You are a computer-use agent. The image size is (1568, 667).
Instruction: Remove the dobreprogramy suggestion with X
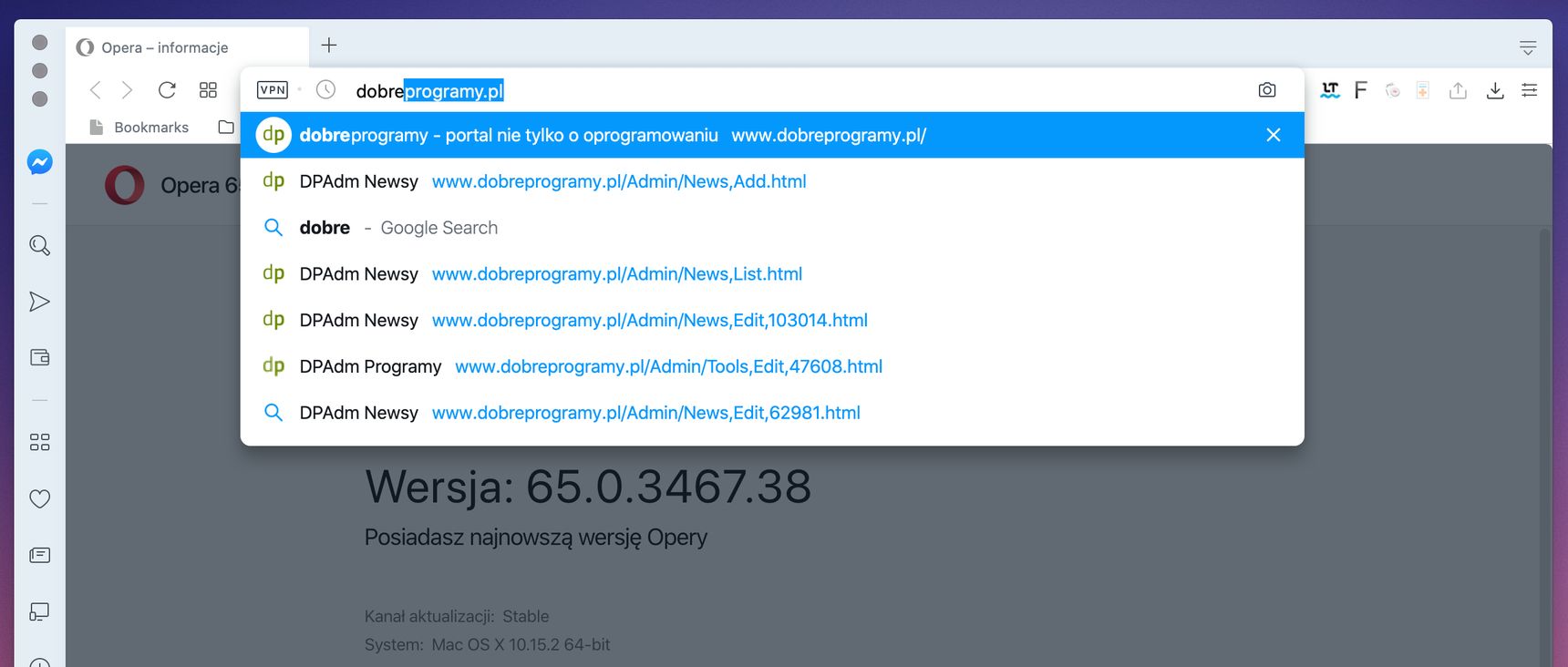pyautogui.click(x=1274, y=135)
